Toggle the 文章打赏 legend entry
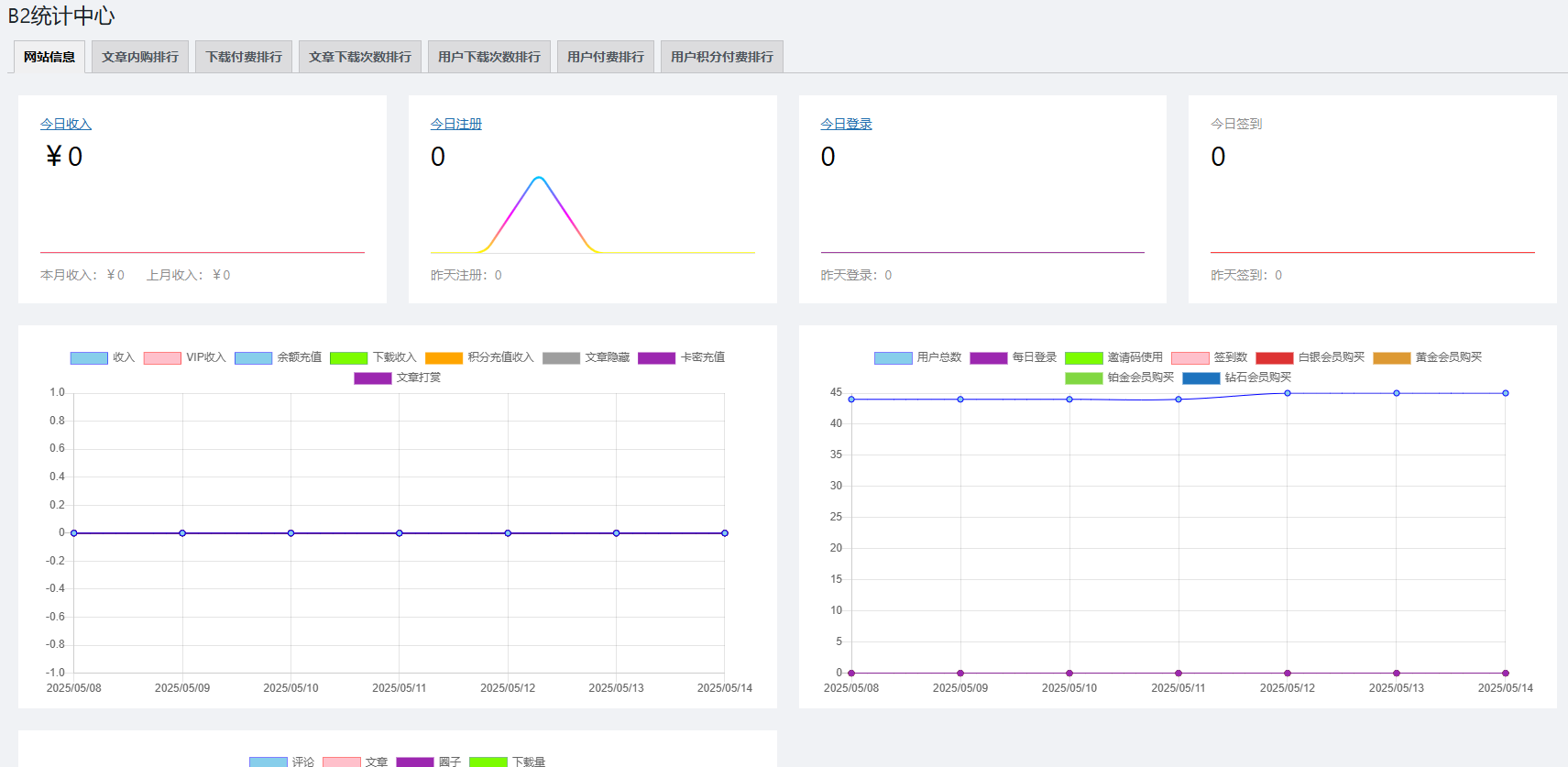 (397, 378)
